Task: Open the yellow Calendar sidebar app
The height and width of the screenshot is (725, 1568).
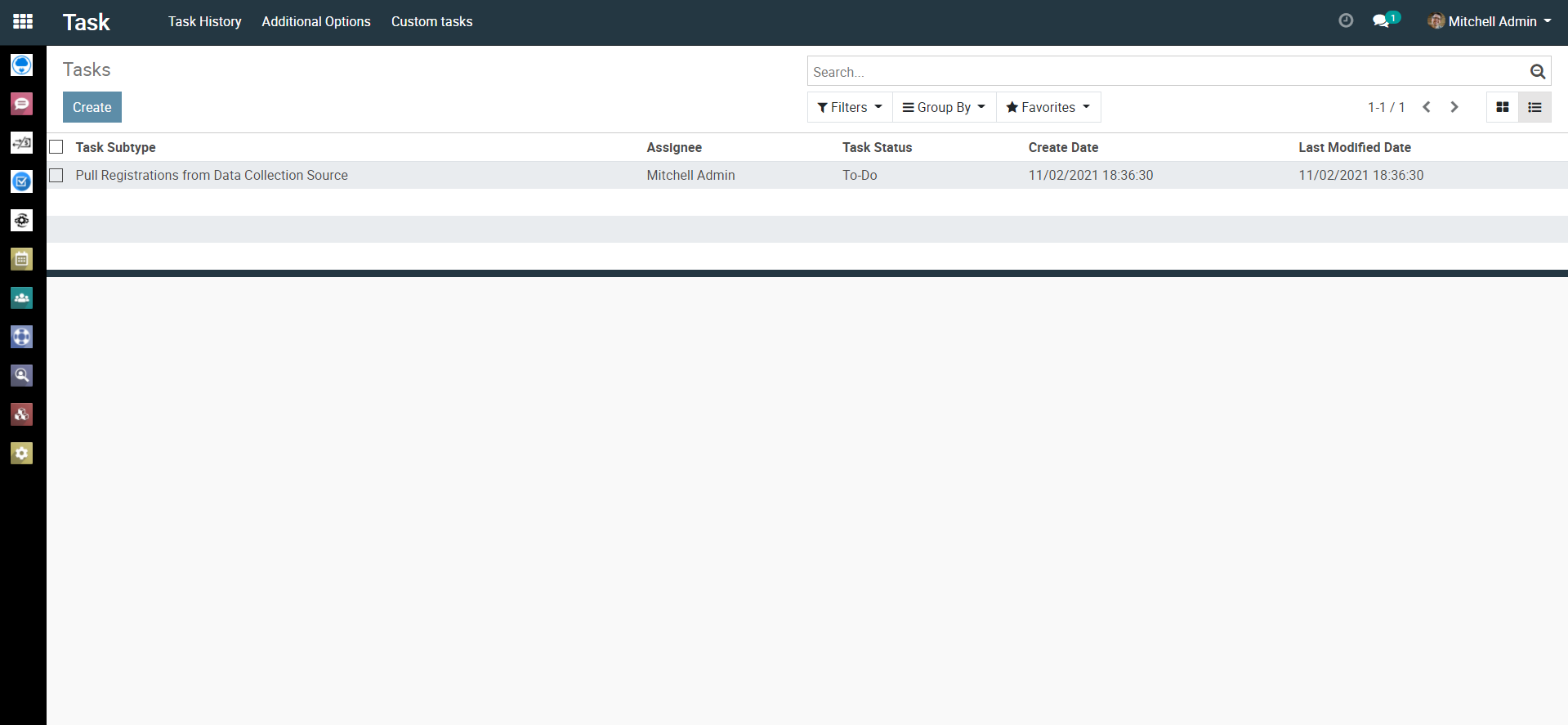Action: (x=22, y=259)
